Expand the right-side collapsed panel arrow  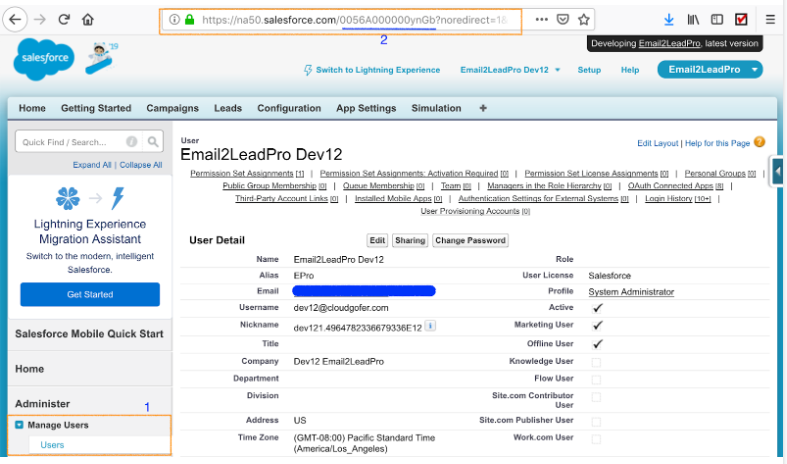777,171
